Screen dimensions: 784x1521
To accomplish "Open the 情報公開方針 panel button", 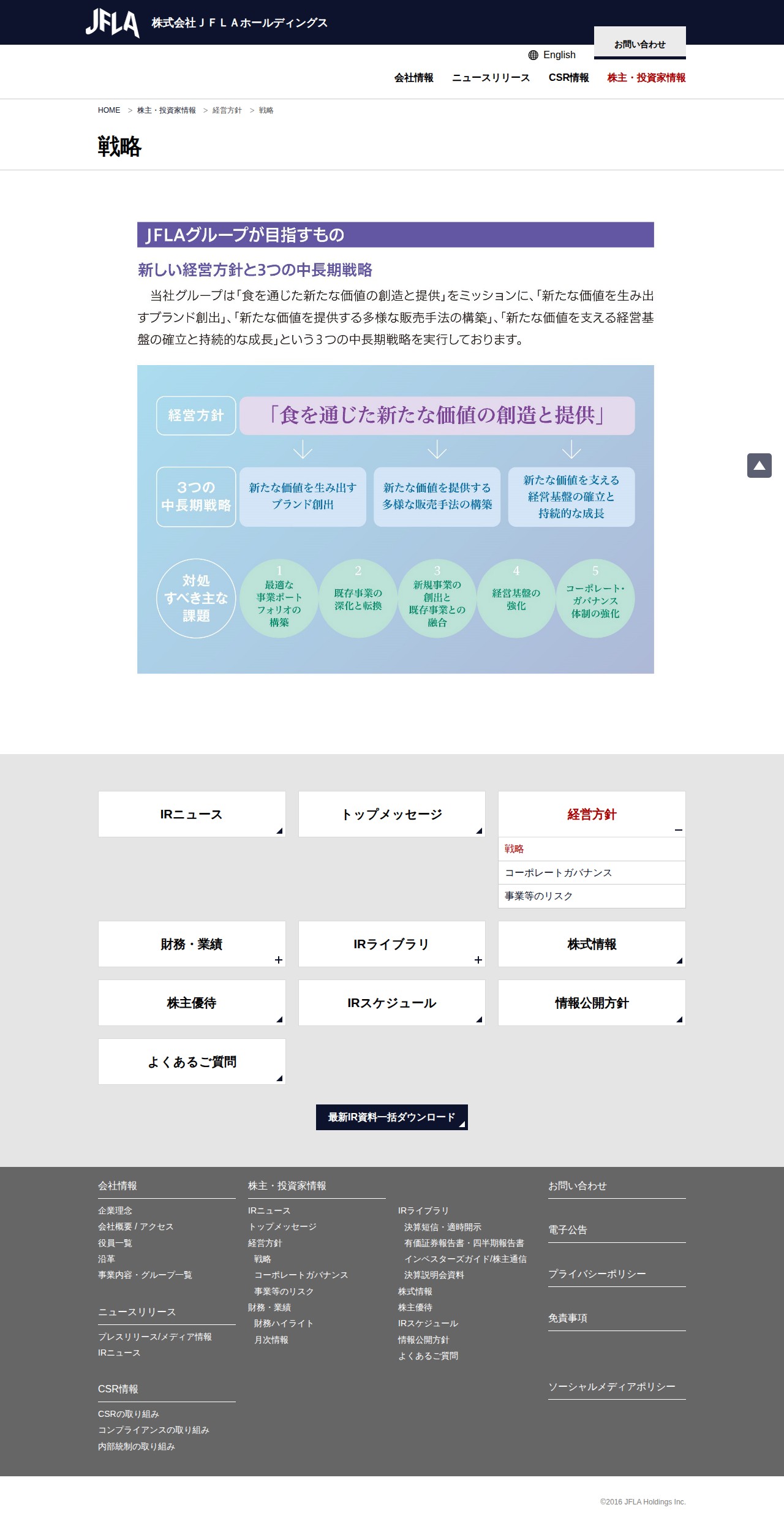I will 592,1003.
